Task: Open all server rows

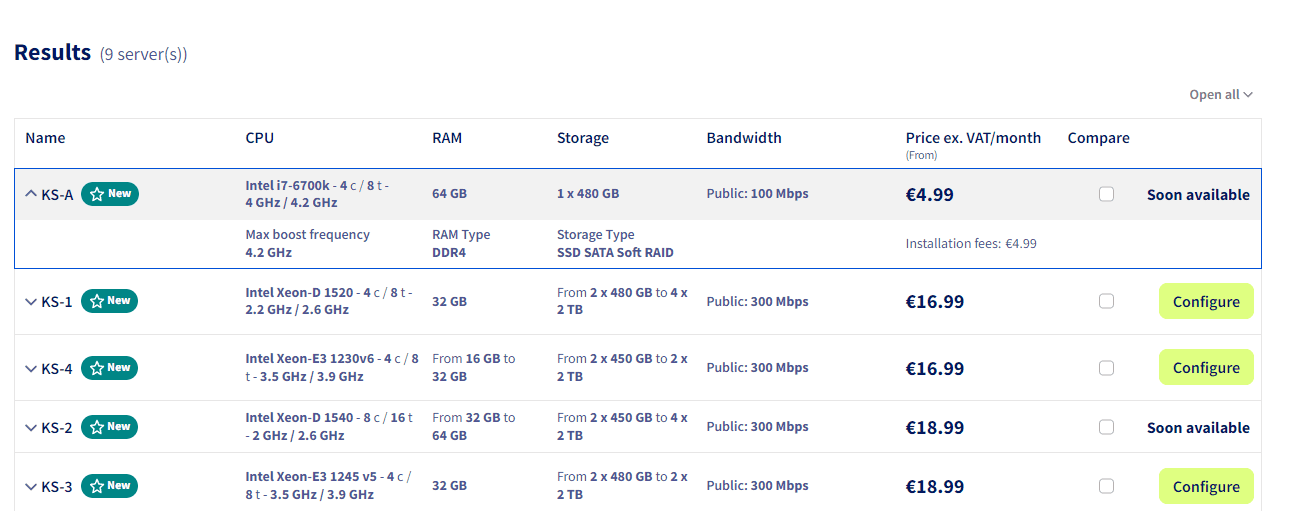Action: 1220,95
